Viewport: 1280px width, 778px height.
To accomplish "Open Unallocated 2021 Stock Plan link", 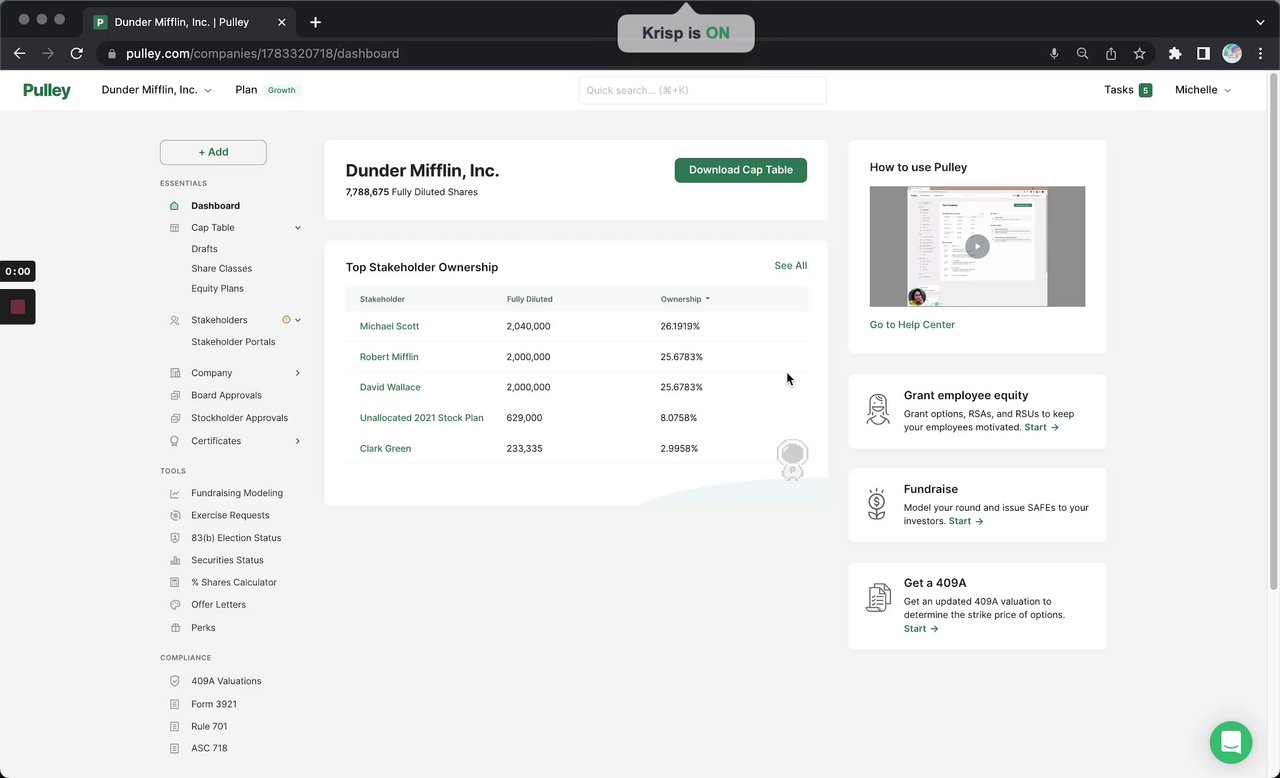I will 421,418.
